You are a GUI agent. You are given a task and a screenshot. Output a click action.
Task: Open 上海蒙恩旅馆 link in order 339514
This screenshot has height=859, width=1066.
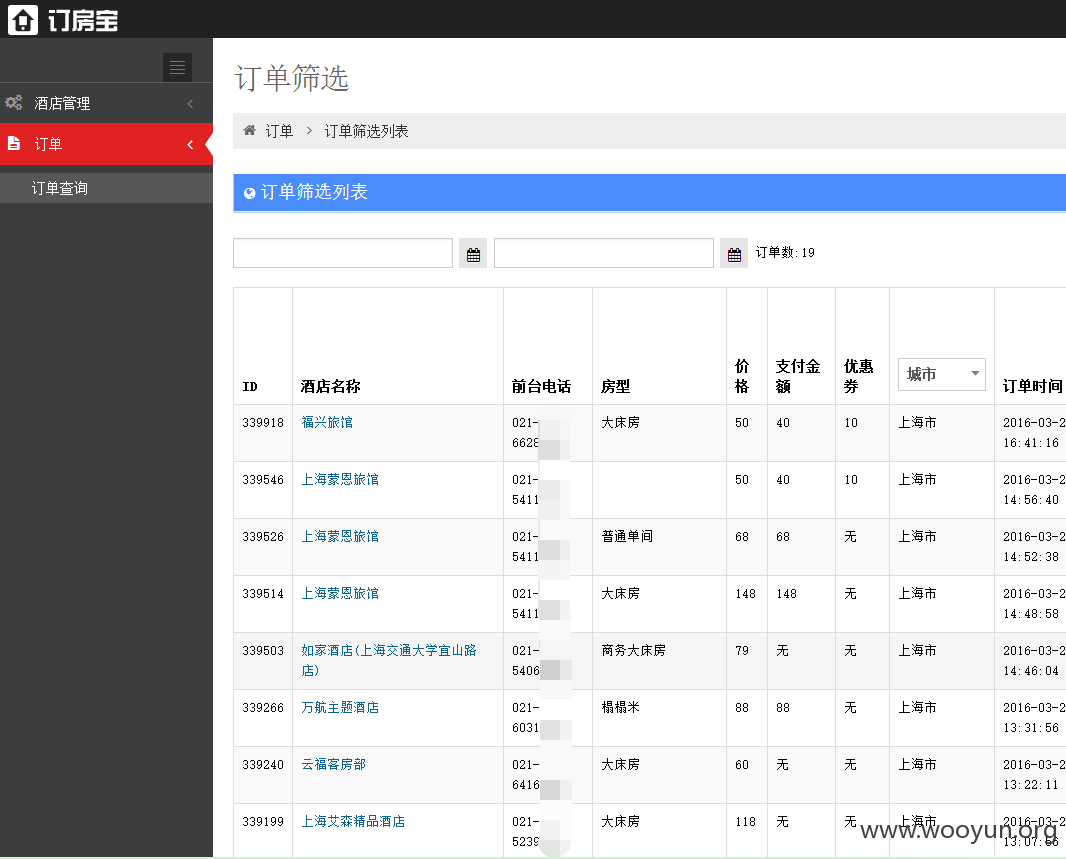(x=340, y=593)
